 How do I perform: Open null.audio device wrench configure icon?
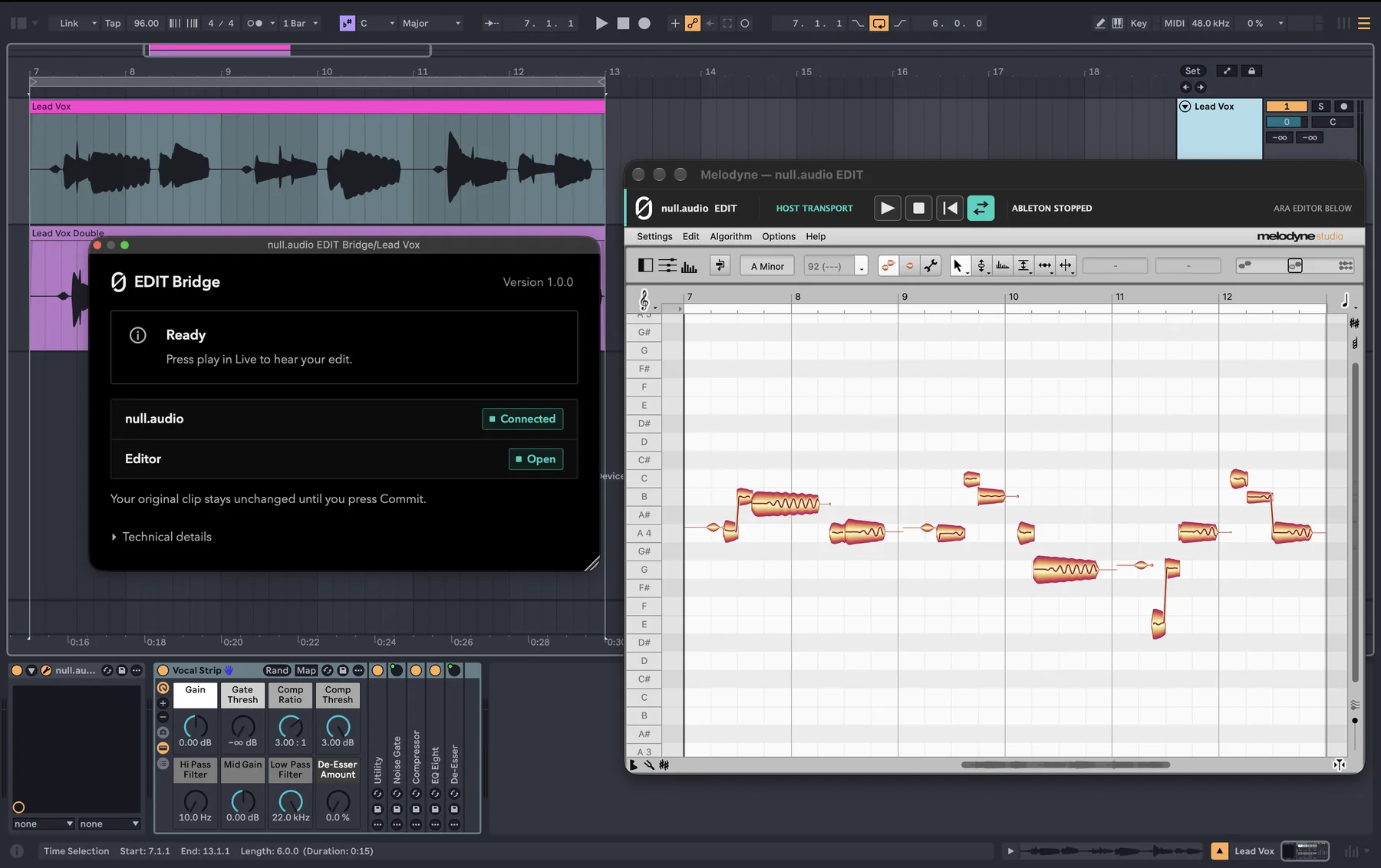click(46, 670)
